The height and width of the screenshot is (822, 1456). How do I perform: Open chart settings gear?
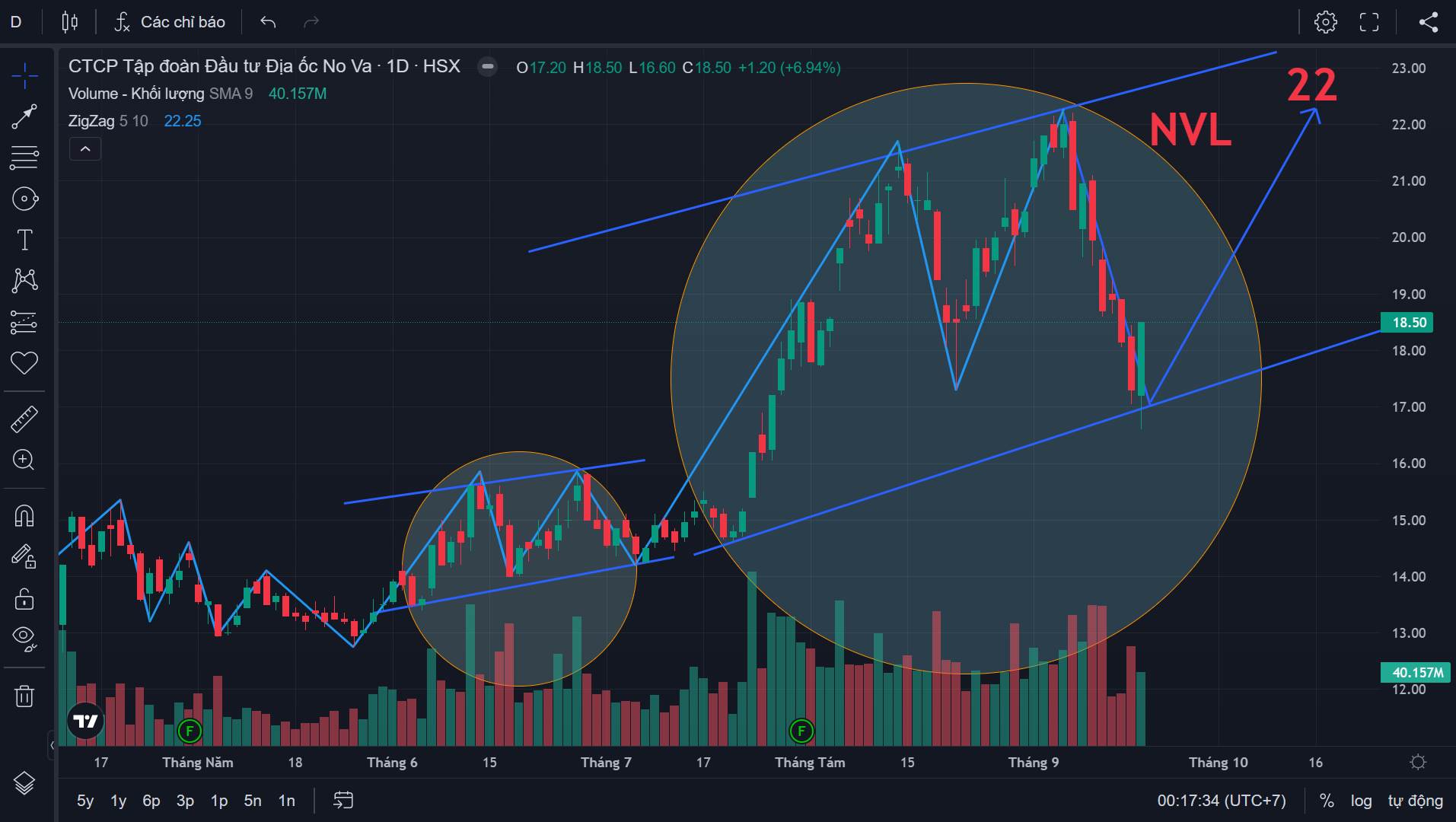1326,22
